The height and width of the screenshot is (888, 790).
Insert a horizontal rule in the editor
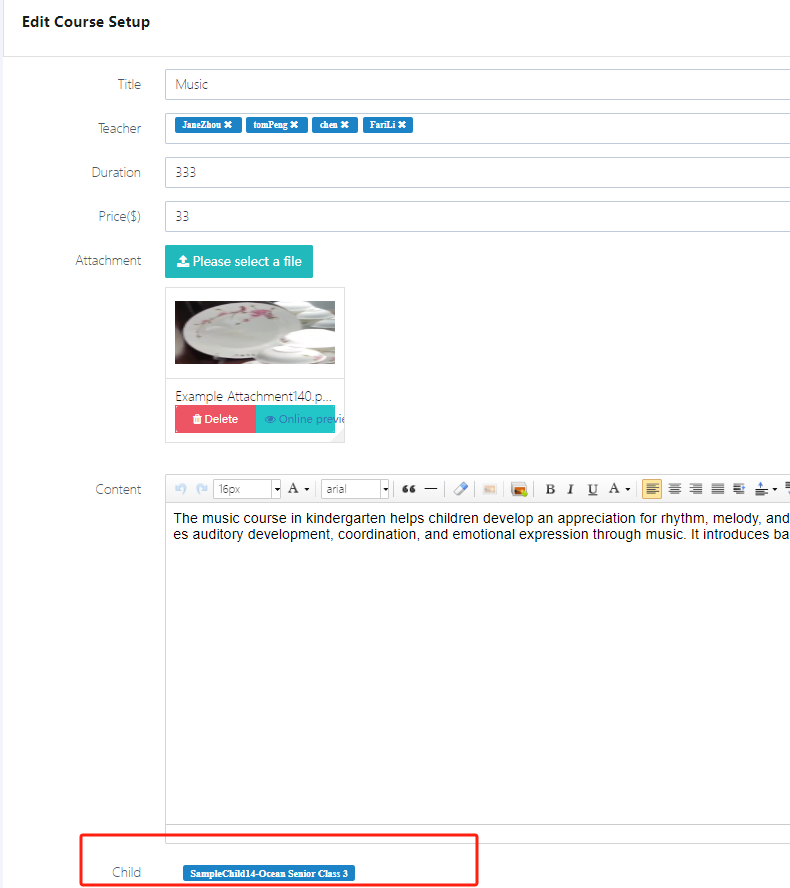pos(431,489)
